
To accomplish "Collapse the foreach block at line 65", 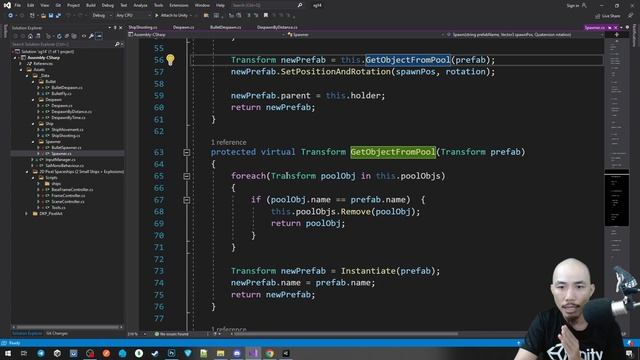I will [187, 176].
